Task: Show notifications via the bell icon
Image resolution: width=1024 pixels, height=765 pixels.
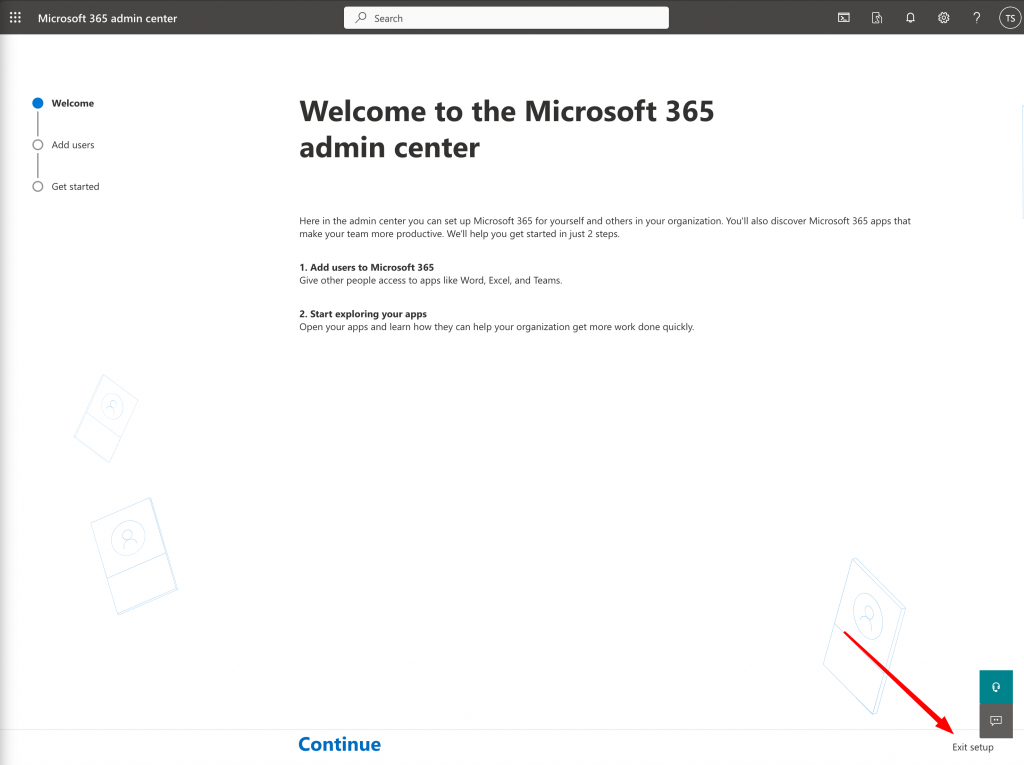Action: (910, 18)
